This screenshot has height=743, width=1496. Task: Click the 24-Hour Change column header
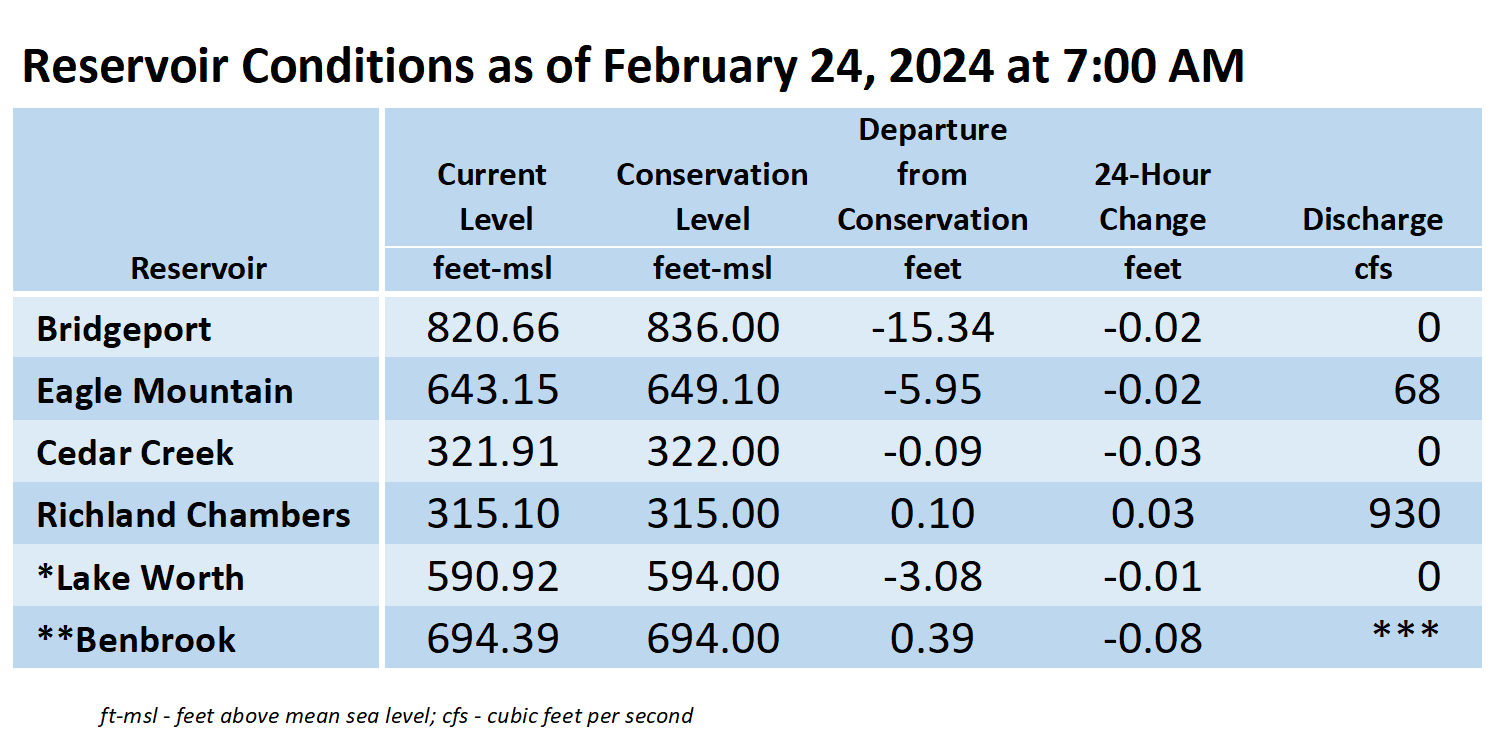pyautogui.click(x=1152, y=197)
